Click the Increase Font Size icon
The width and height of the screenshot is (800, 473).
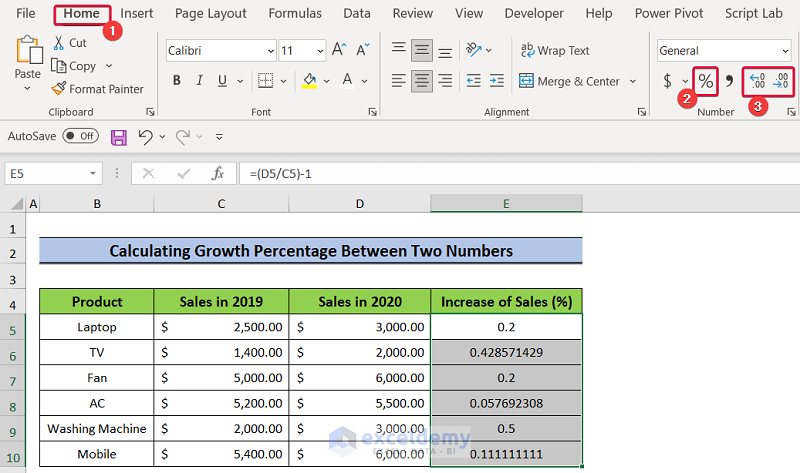click(339, 50)
